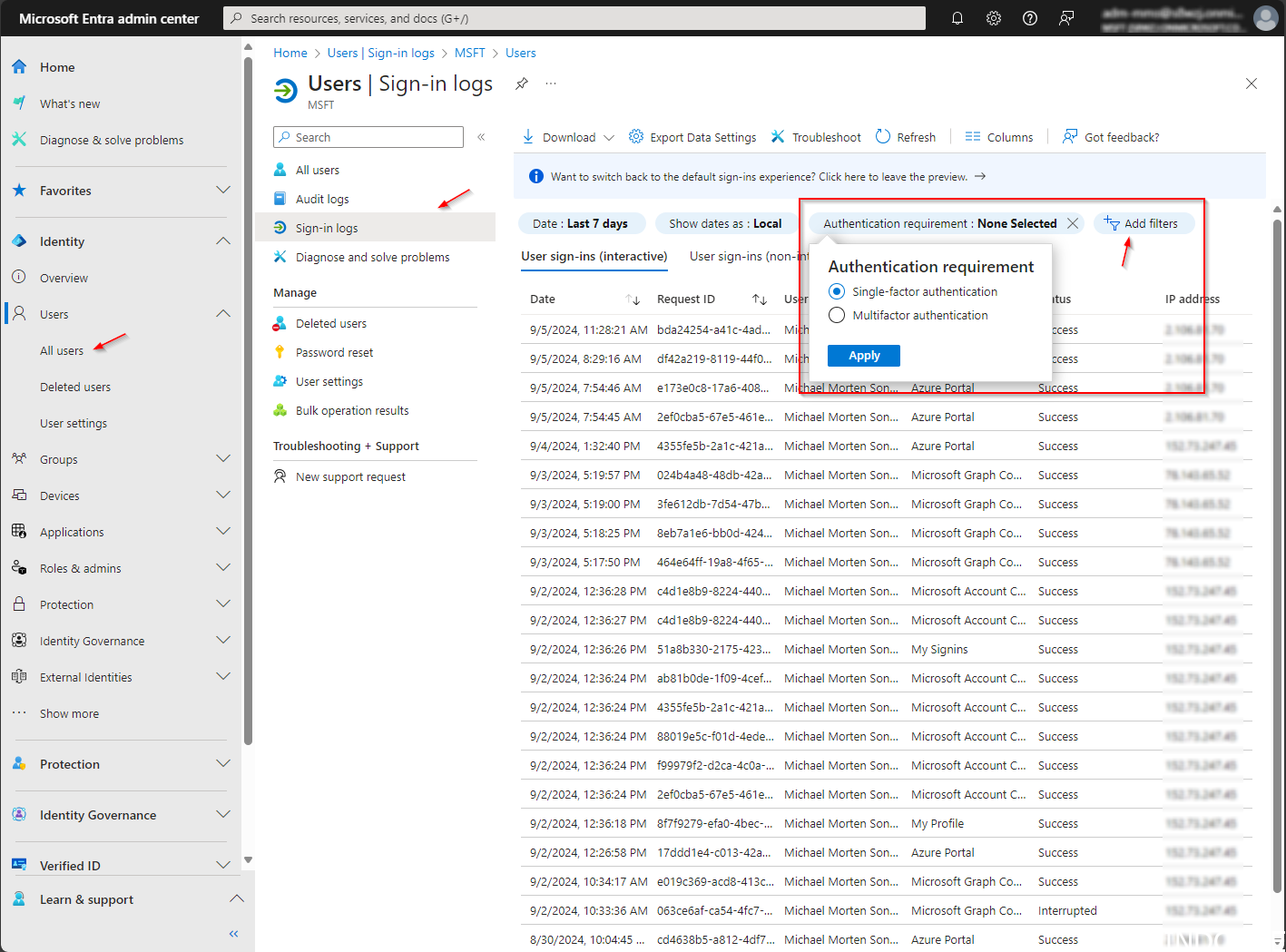Pin the Sign-in logs page

point(522,83)
